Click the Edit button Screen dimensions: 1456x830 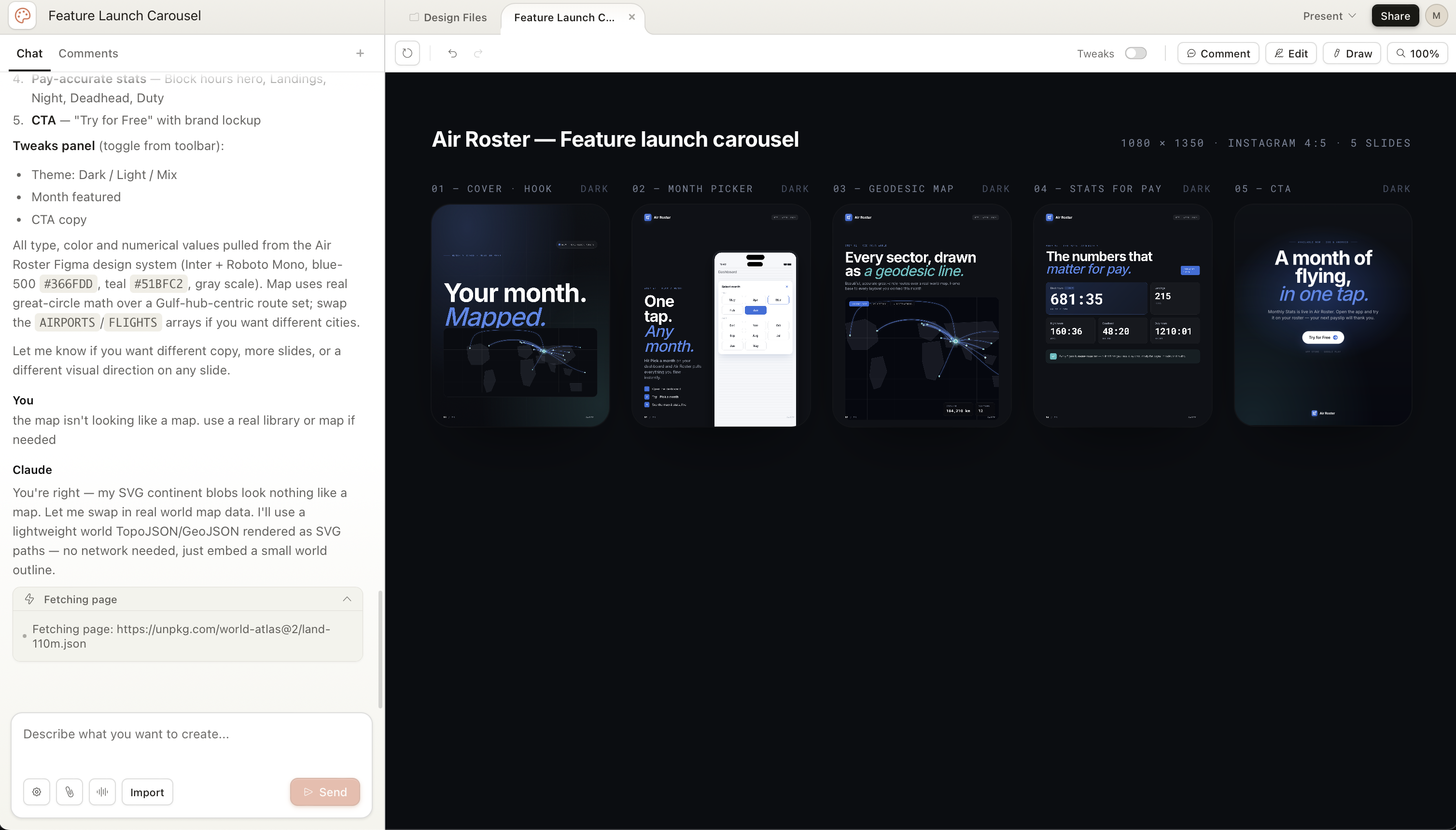click(x=1290, y=53)
